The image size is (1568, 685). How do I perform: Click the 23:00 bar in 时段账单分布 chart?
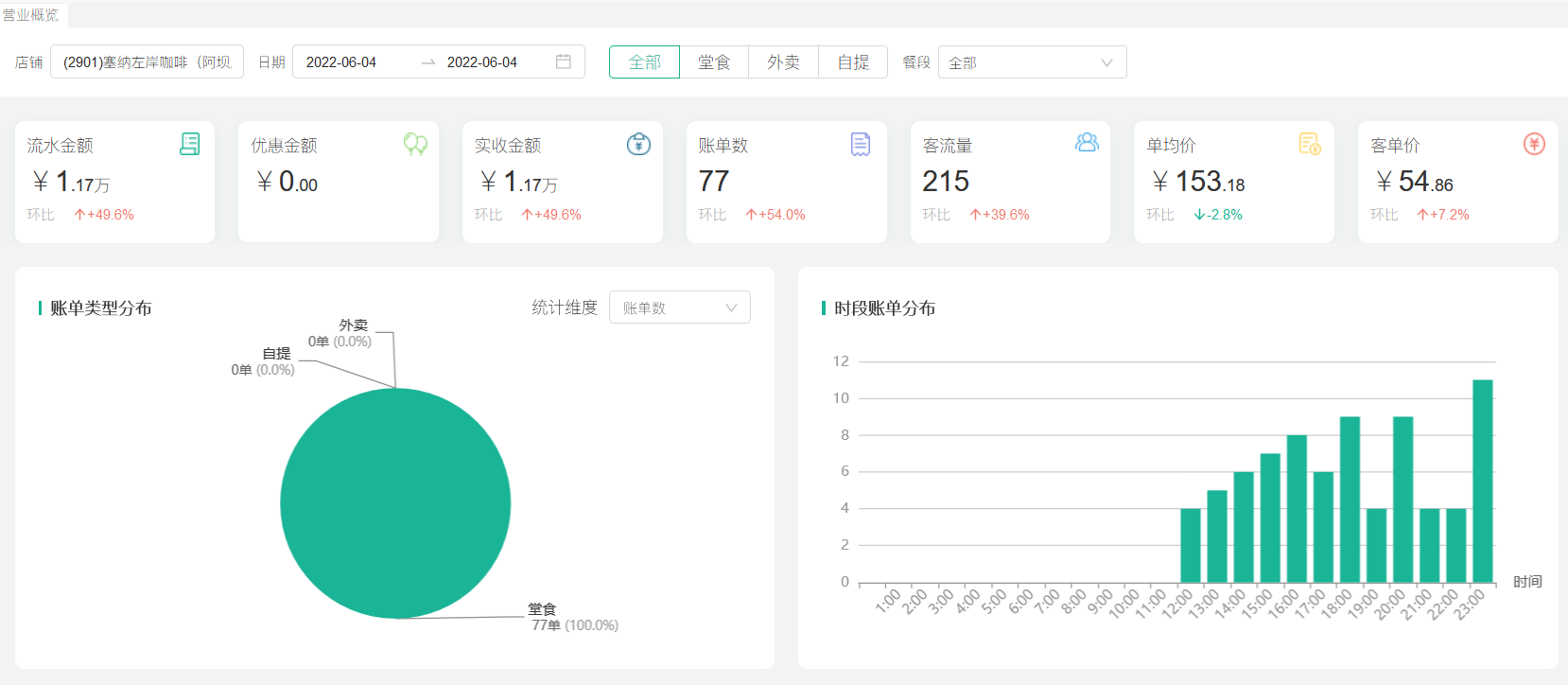coord(1482,481)
